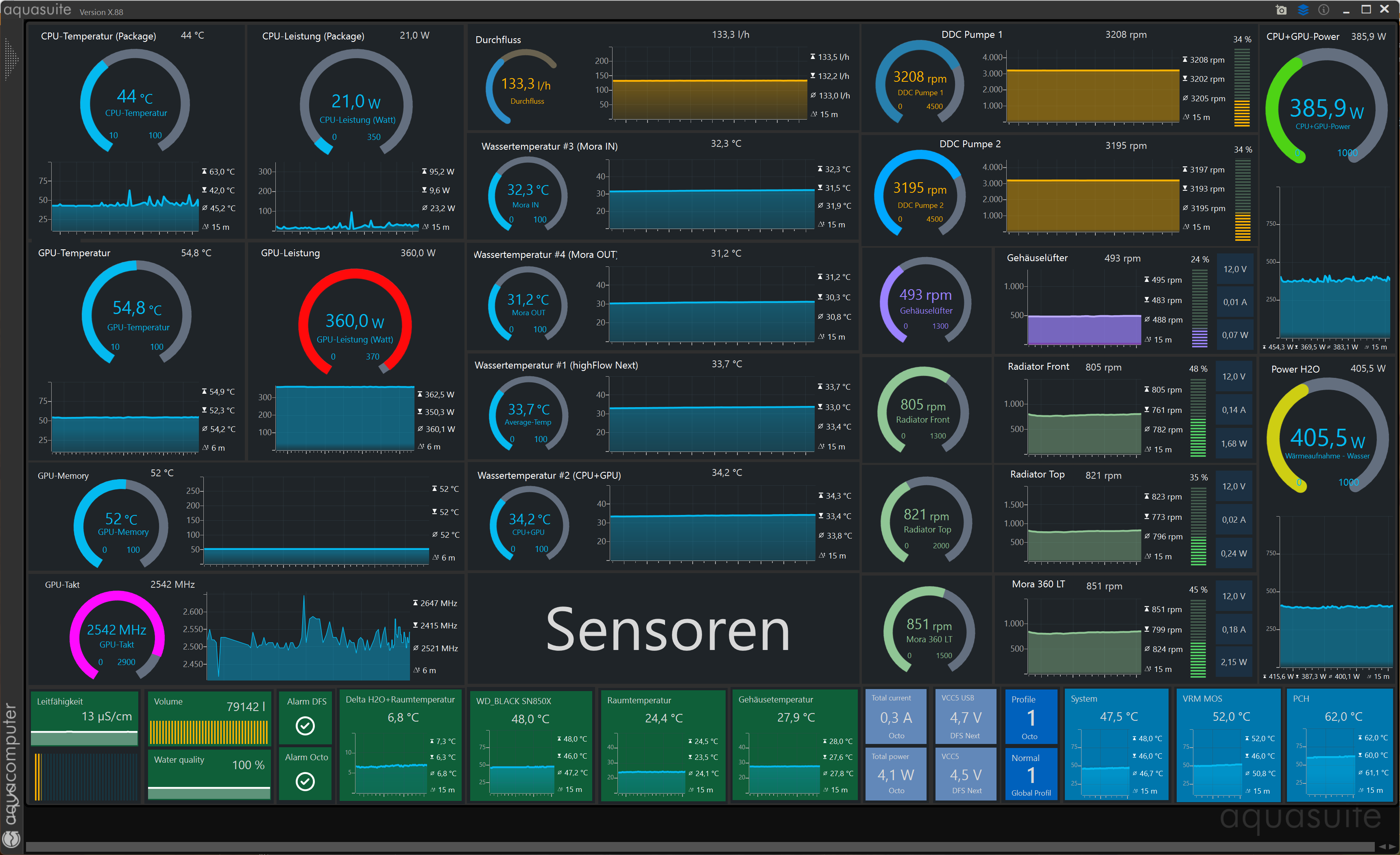This screenshot has width=1400, height=855.
Task: Select the Profile 1 Octo tile
Action: tap(1030, 717)
